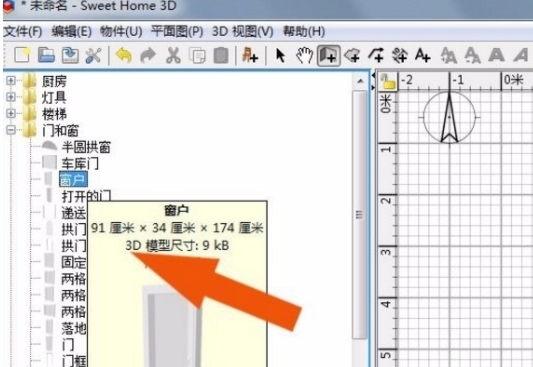
Task: Open the 物件(U) menu
Action: (121, 32)
